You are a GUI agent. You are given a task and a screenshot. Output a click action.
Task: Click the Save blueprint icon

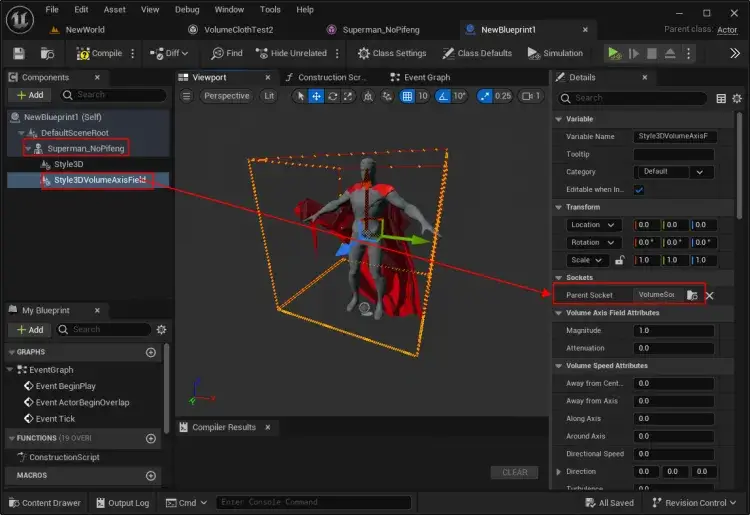click(19, 53)
